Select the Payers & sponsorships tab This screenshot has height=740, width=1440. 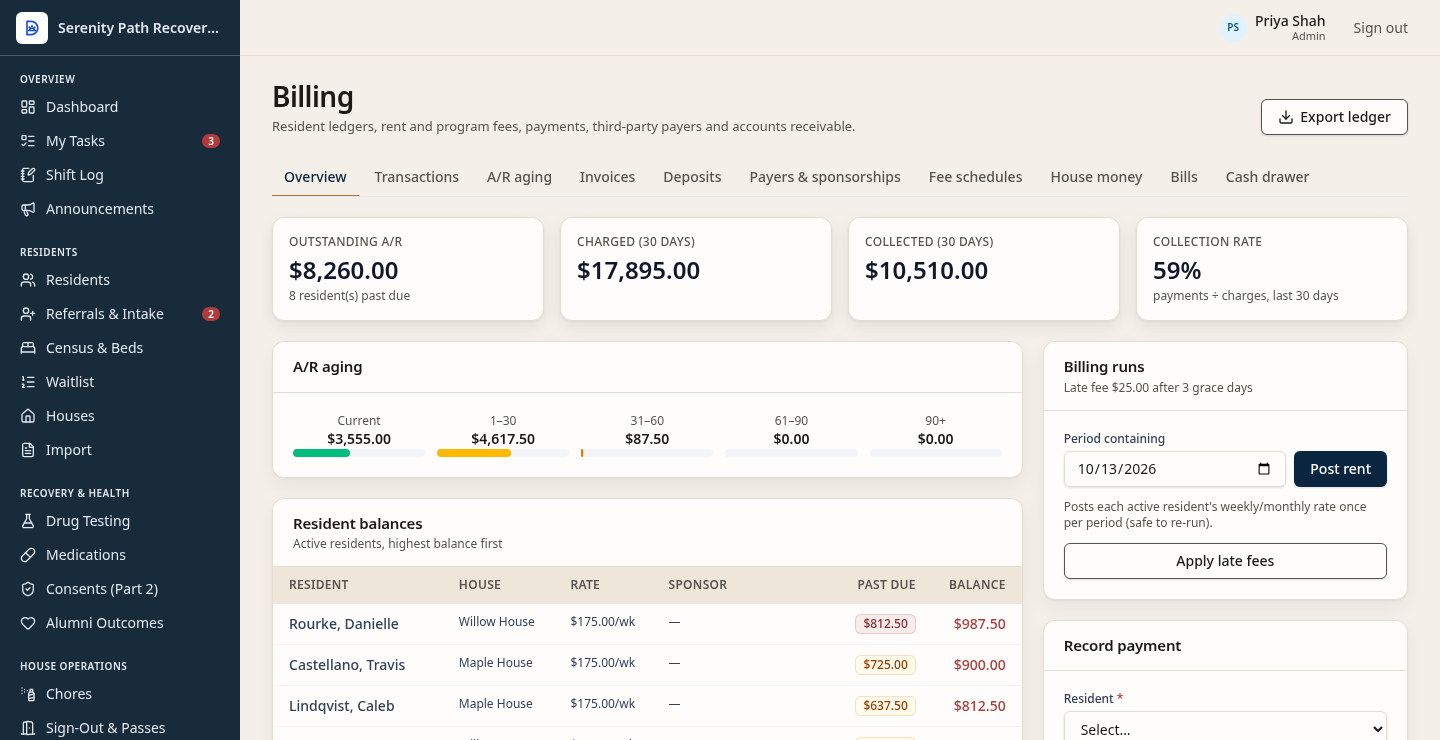[825, 177]
